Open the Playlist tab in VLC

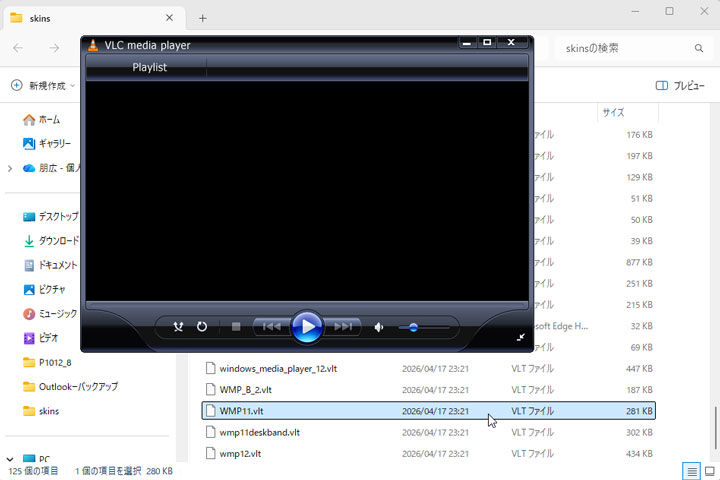[149, 67]
